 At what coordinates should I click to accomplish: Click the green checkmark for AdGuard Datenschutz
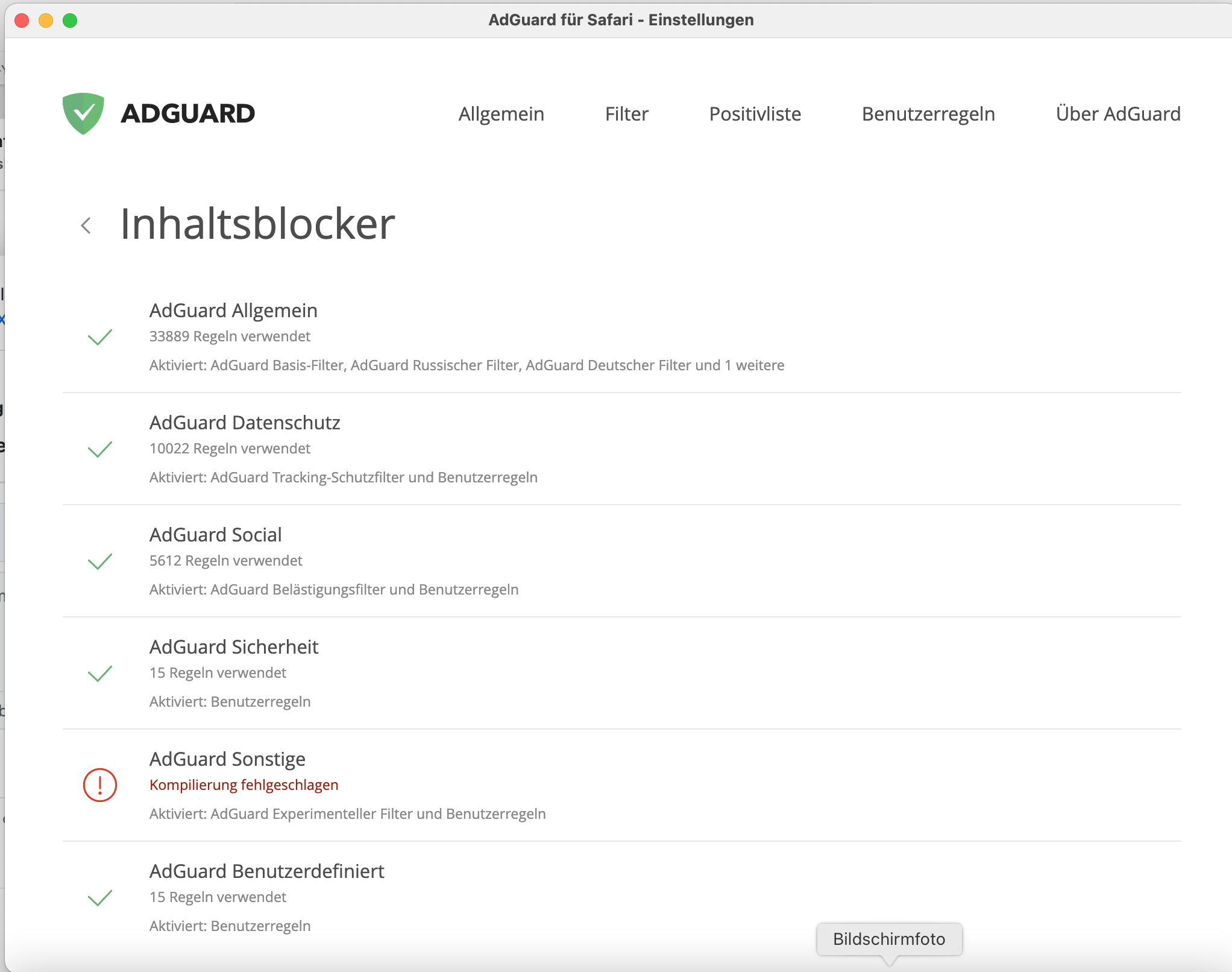[100, 449]
